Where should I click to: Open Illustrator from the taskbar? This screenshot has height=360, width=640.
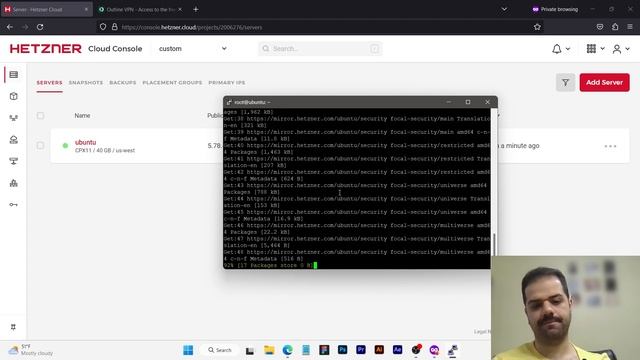(x=379, y=350)
